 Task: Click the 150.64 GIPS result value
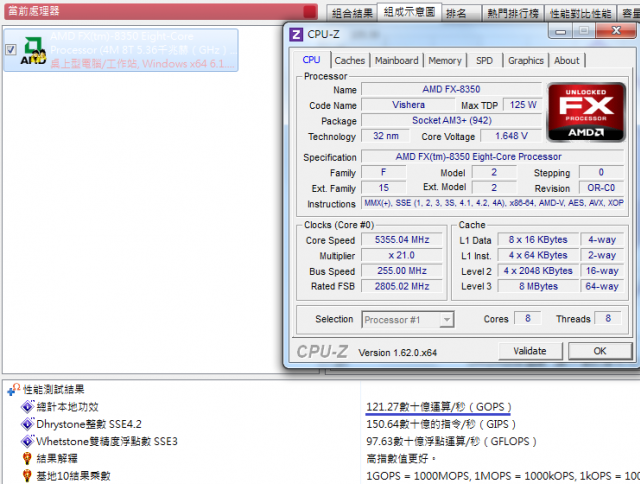[441, 424]
